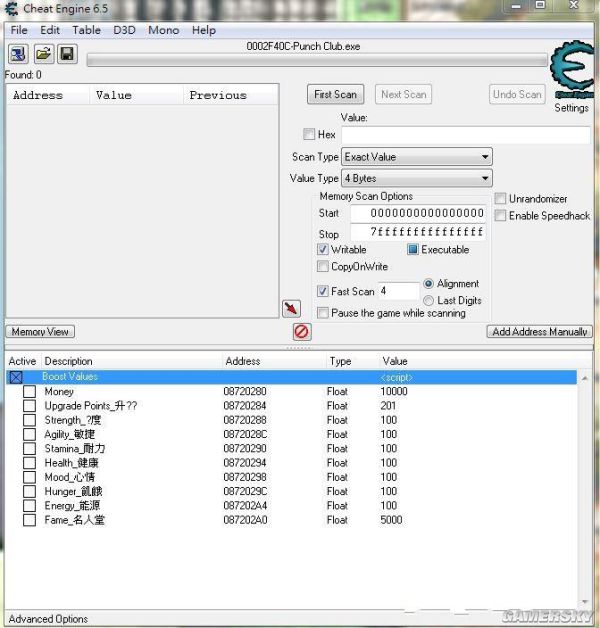Open Memory View

40,332
